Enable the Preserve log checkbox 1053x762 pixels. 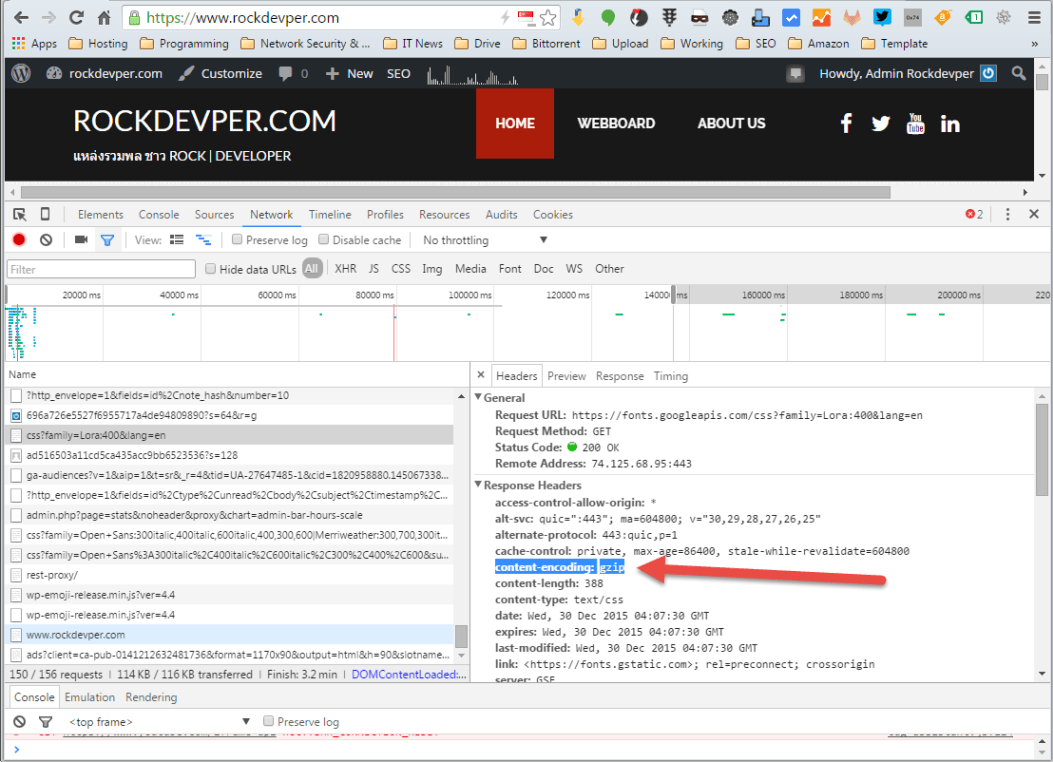(x=236, y=239)
